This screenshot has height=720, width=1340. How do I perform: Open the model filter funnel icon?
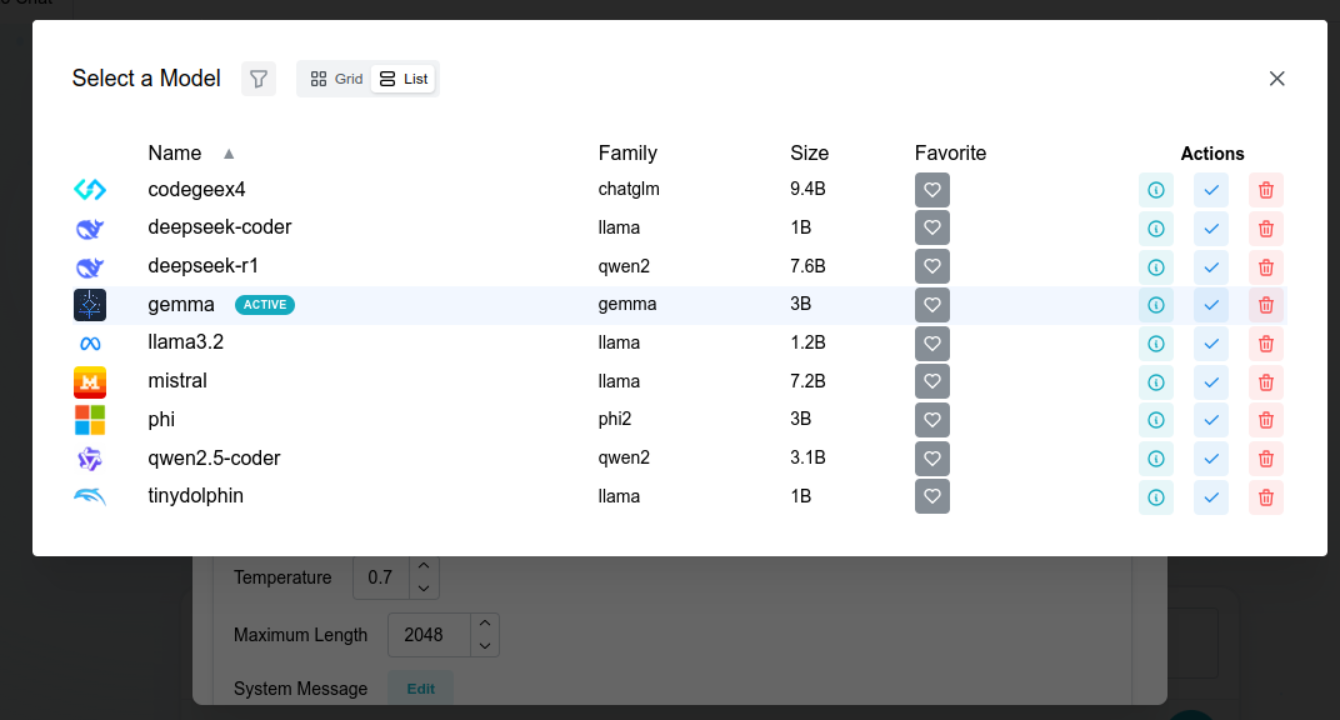pyautogui.click(x=259, y=79)
